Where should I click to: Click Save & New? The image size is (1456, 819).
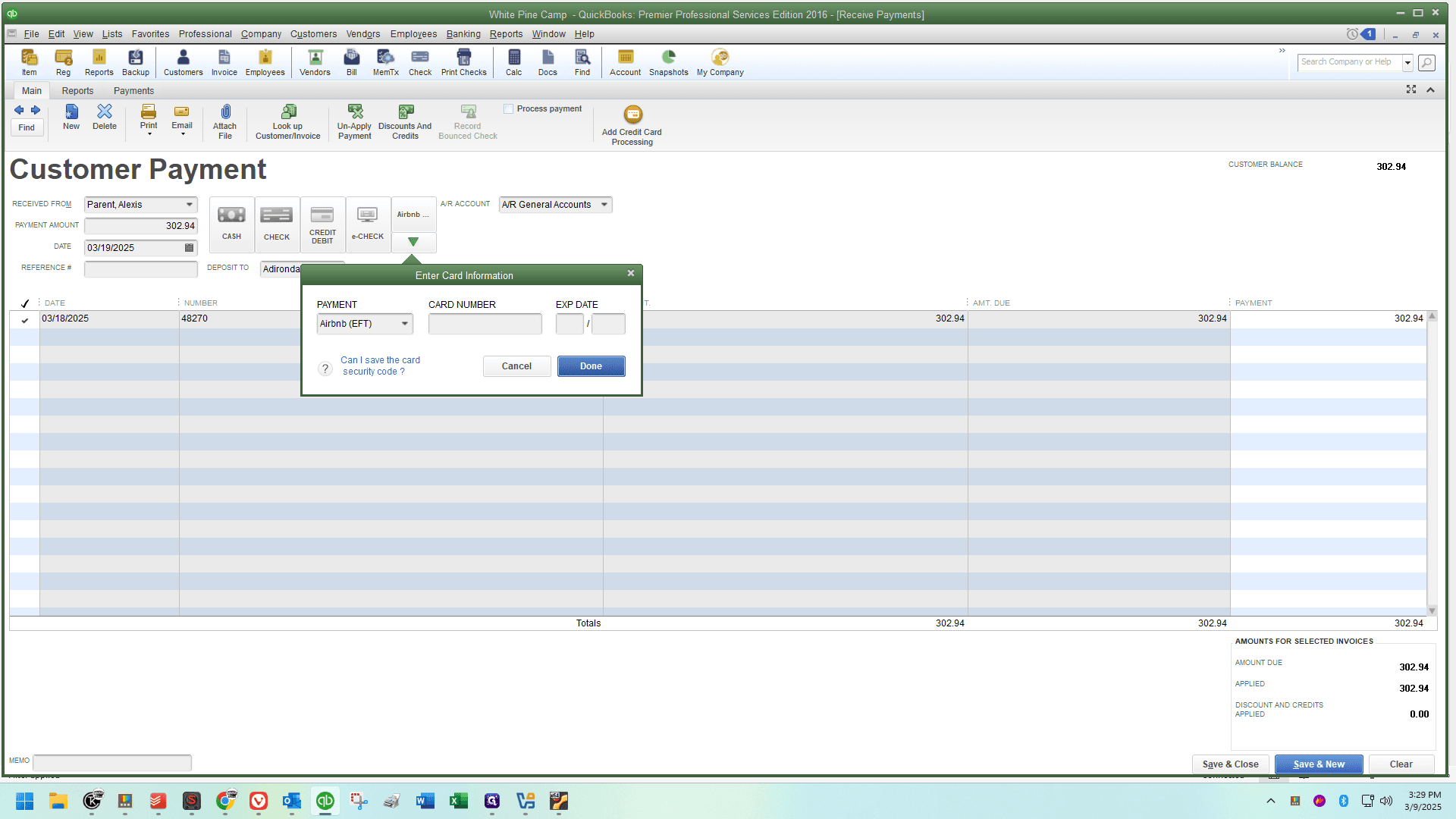(1319, 764)
